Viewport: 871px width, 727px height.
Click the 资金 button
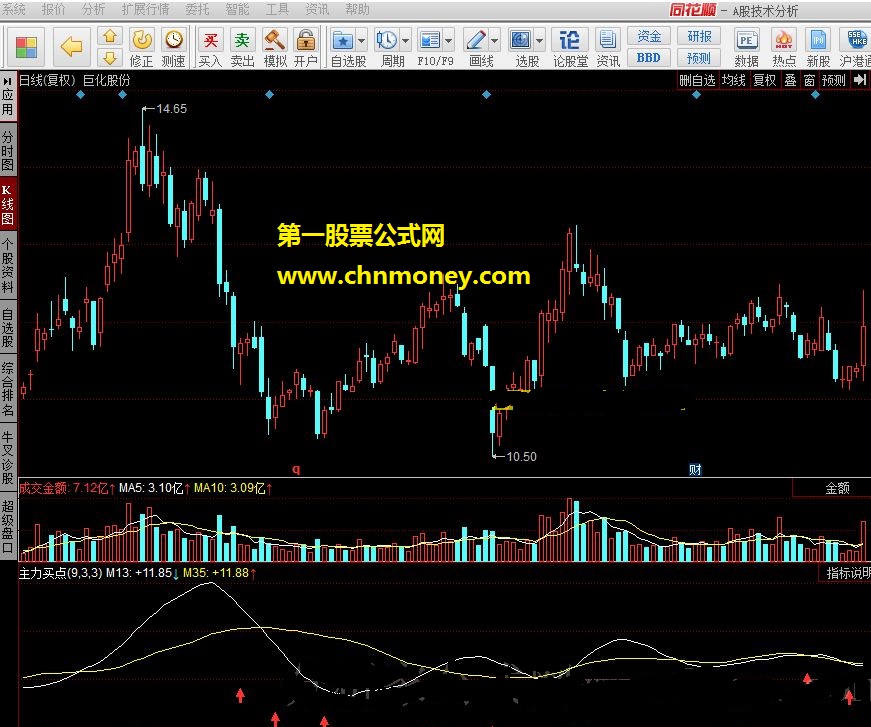(x=649, y=36)
